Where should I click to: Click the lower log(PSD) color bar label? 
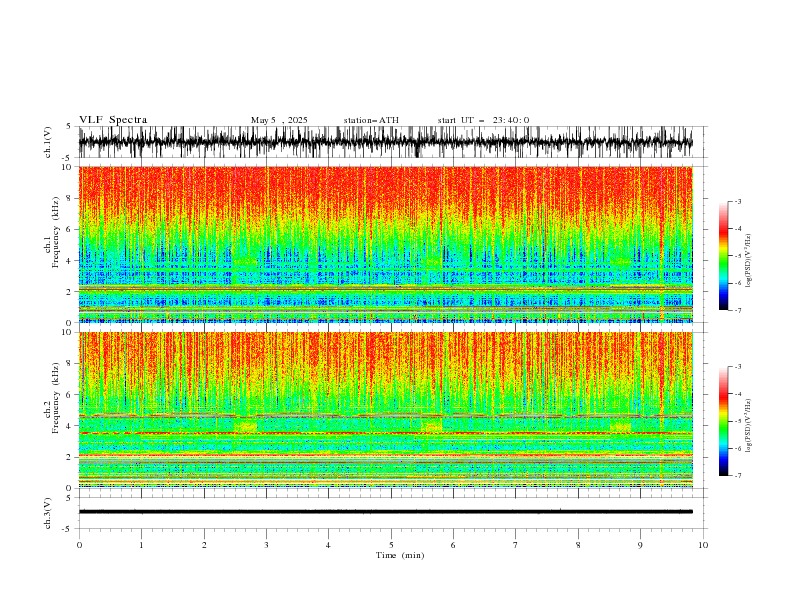[x=748, y=426]
